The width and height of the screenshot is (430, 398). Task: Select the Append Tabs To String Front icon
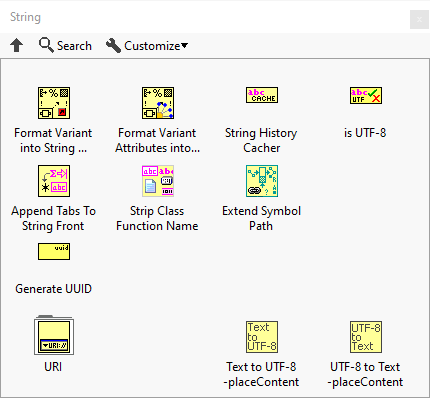pos(54,181)
